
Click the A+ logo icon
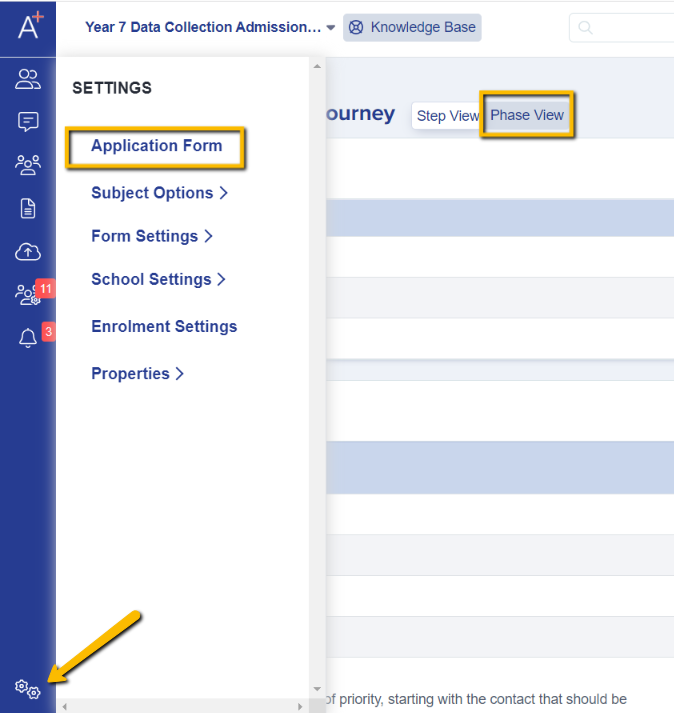pyautogui.click(x=30, y=26)
